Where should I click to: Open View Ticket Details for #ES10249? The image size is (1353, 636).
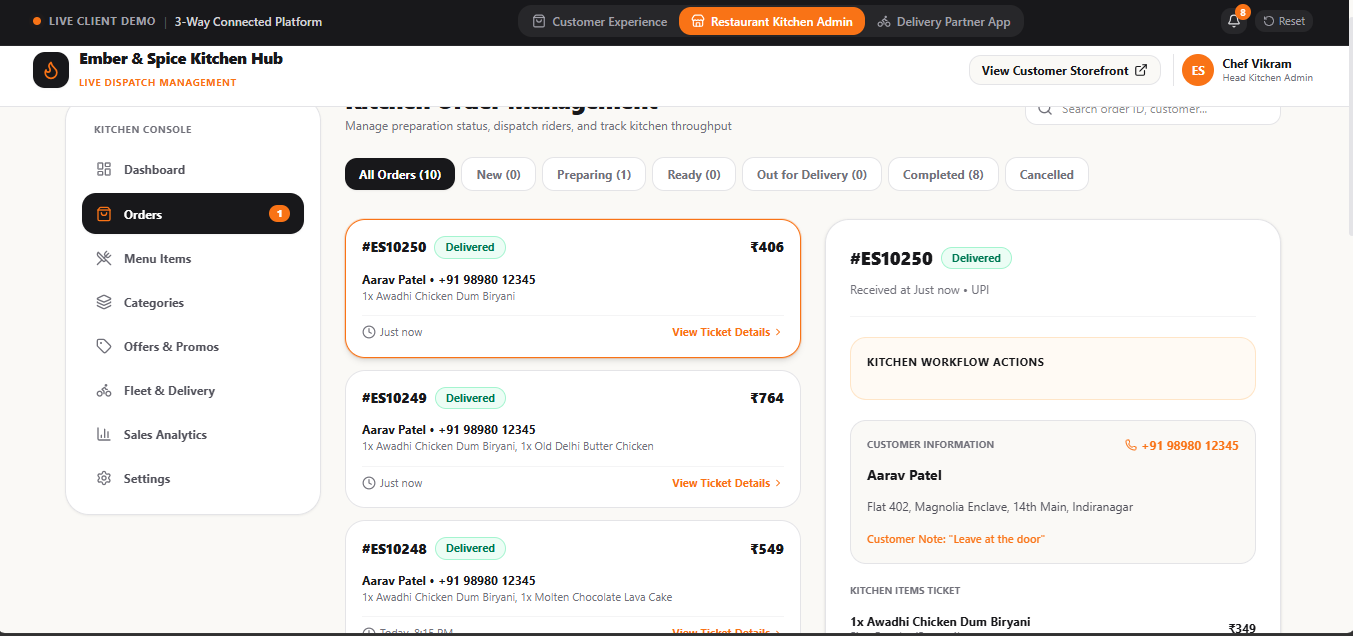(727, 483)
